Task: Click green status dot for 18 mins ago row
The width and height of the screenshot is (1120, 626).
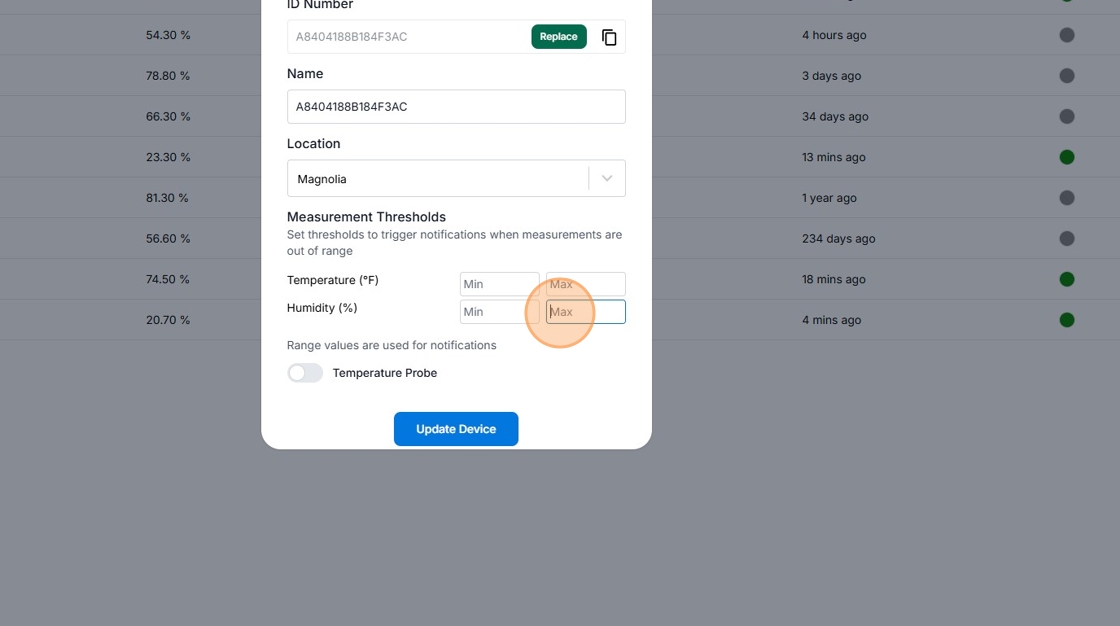Action: coord(1066,279)
